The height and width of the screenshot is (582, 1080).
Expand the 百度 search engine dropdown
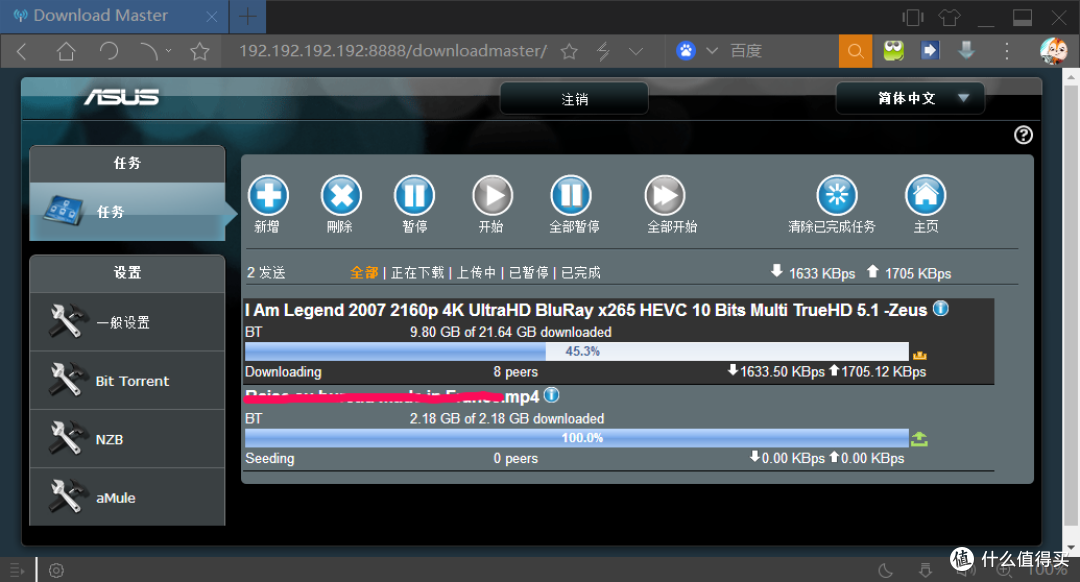point(712,51)
